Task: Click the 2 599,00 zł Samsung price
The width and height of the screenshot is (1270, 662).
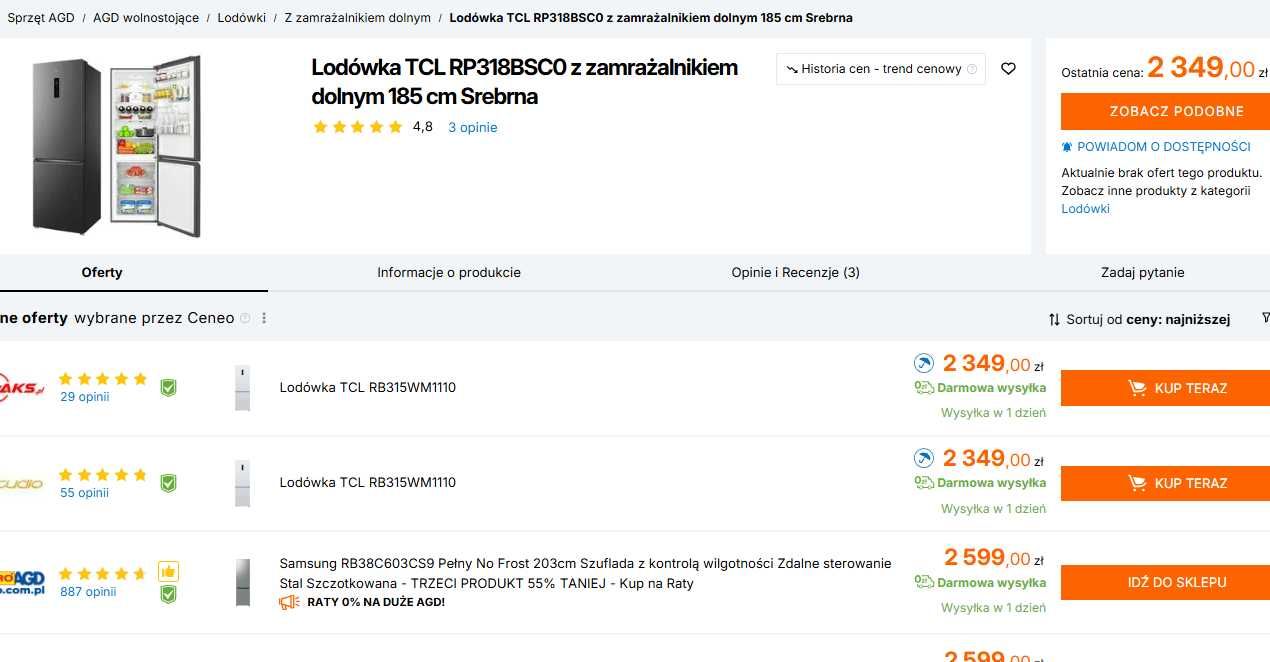Action: tap(994, 558)
